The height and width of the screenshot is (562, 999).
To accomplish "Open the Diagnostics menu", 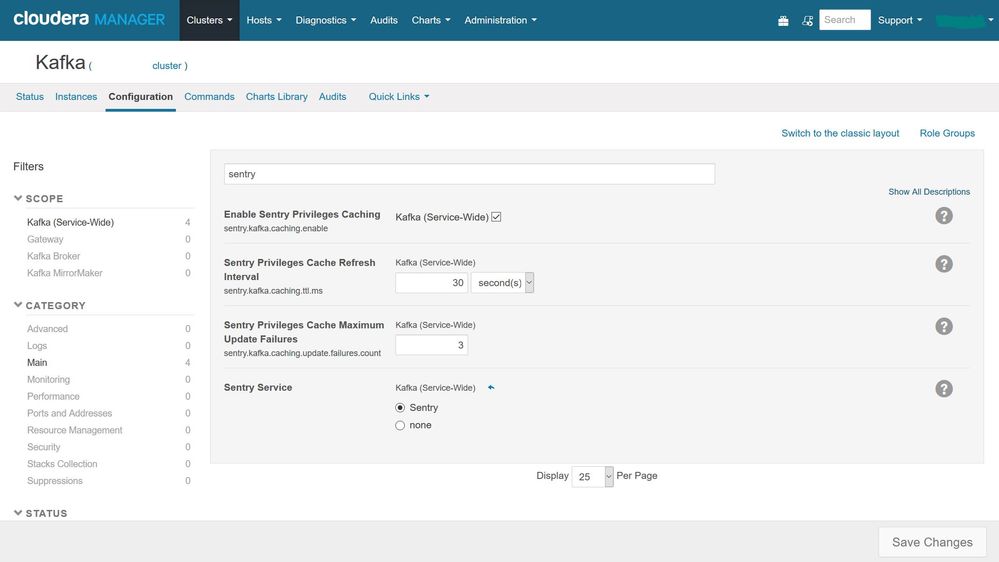I will click(x=326, y=20).
